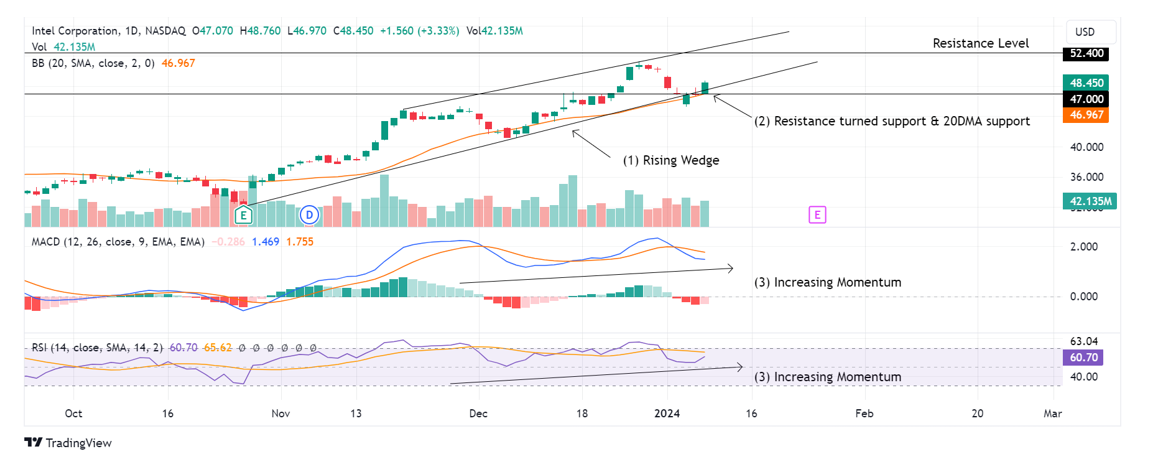
Task: Select the RSI (14, close, SMA, 14, 2) legend
Action: click(99, 348)
